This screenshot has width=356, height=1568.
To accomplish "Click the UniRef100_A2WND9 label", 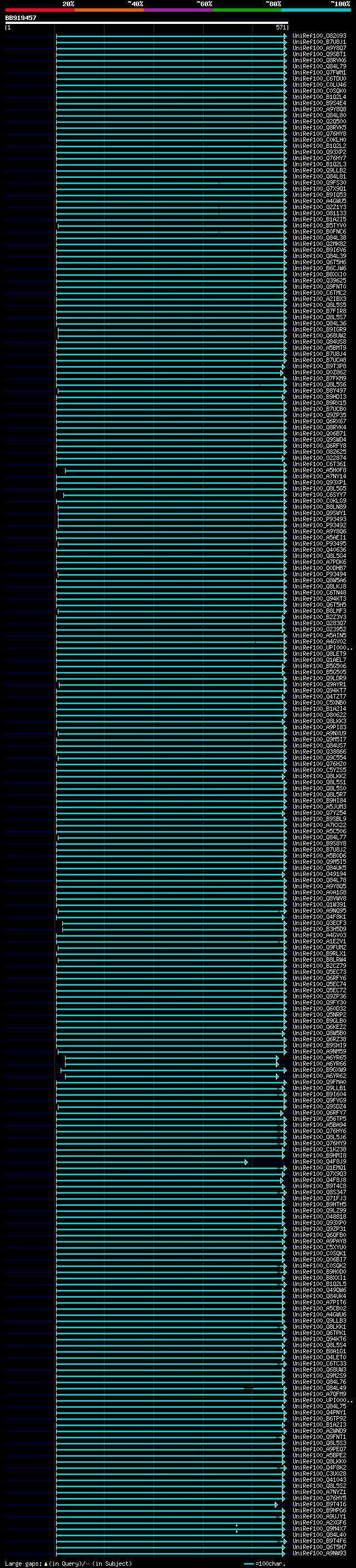I will [319, 1431].
